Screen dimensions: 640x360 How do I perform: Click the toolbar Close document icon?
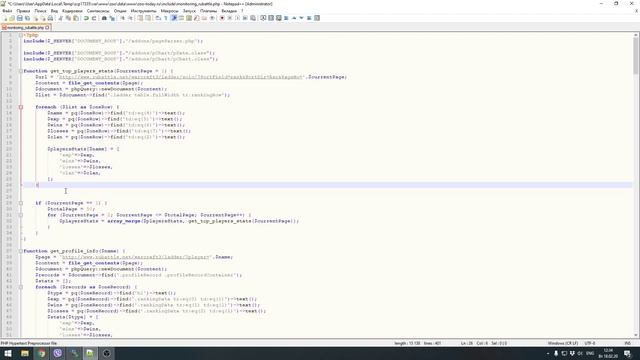coord(35,18)
